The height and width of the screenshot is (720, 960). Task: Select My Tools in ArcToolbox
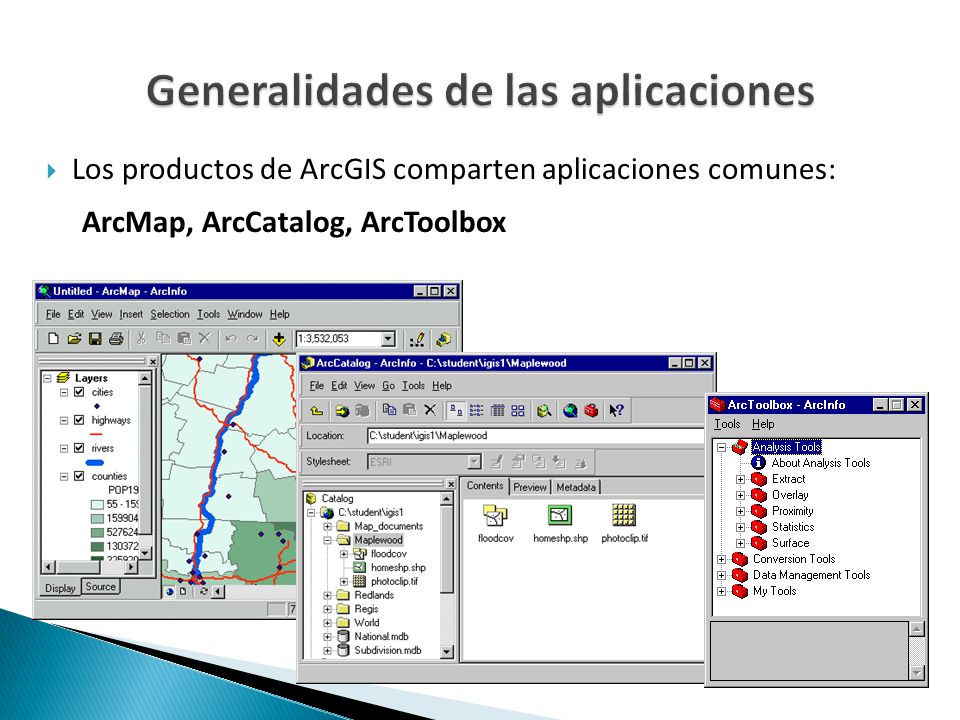774,591
